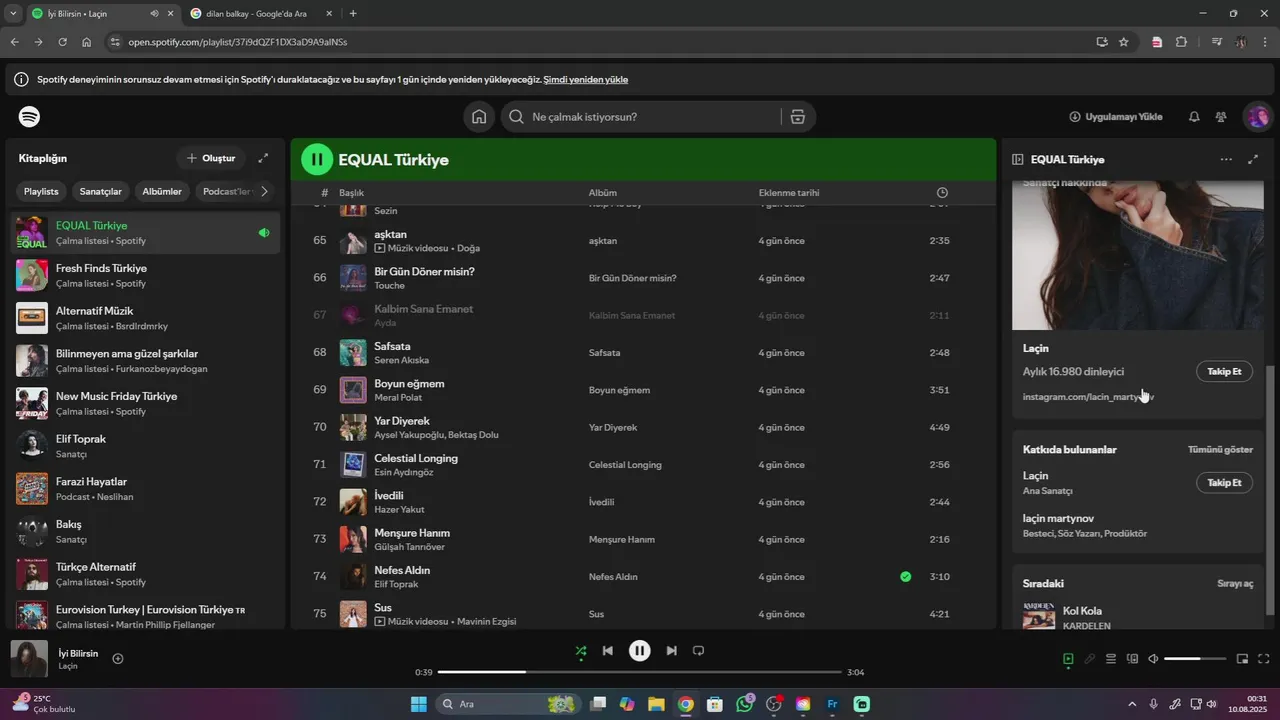
Task: Mute the Spotify volume
Action: (x=1153, y=659)
